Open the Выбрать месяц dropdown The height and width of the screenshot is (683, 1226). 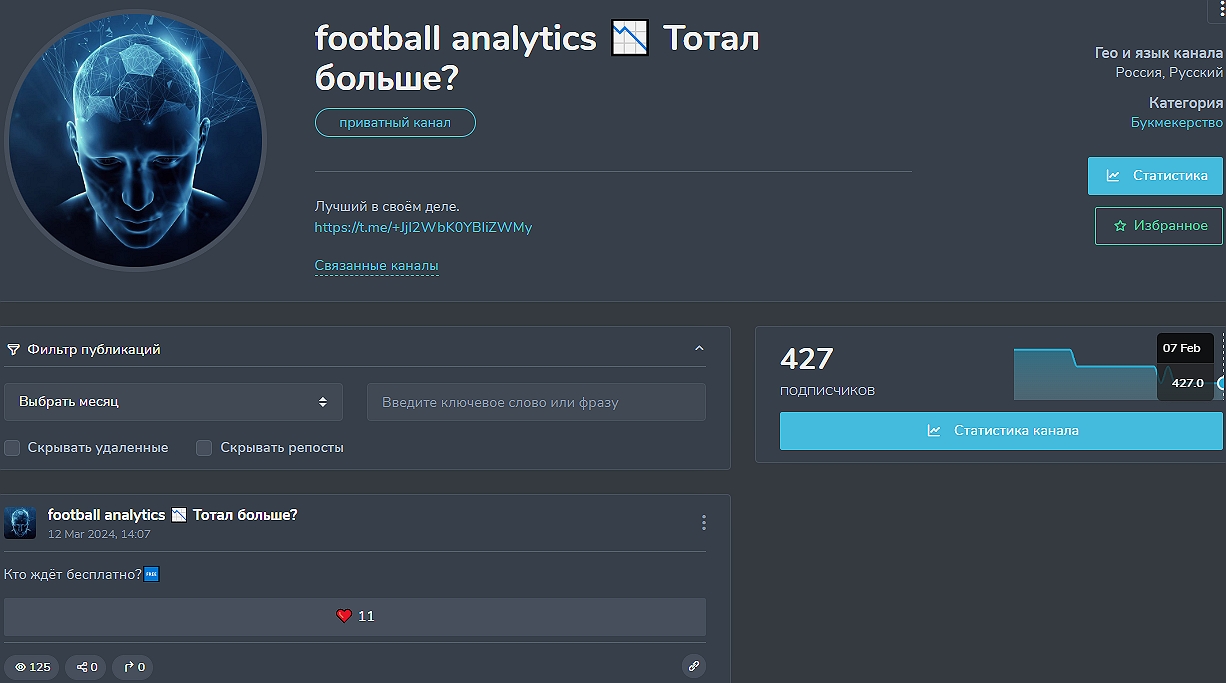point(173,402)
